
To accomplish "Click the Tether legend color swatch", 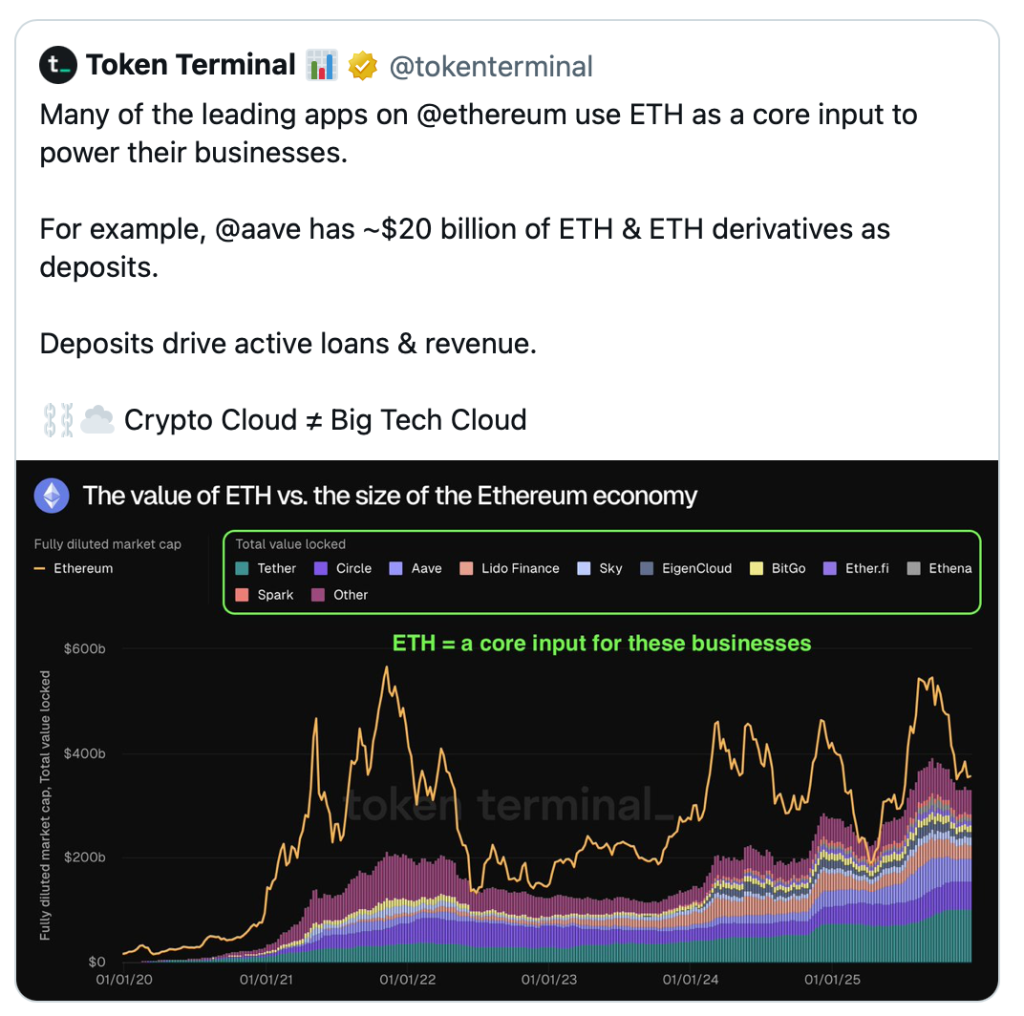I will [x=243, y=568].
